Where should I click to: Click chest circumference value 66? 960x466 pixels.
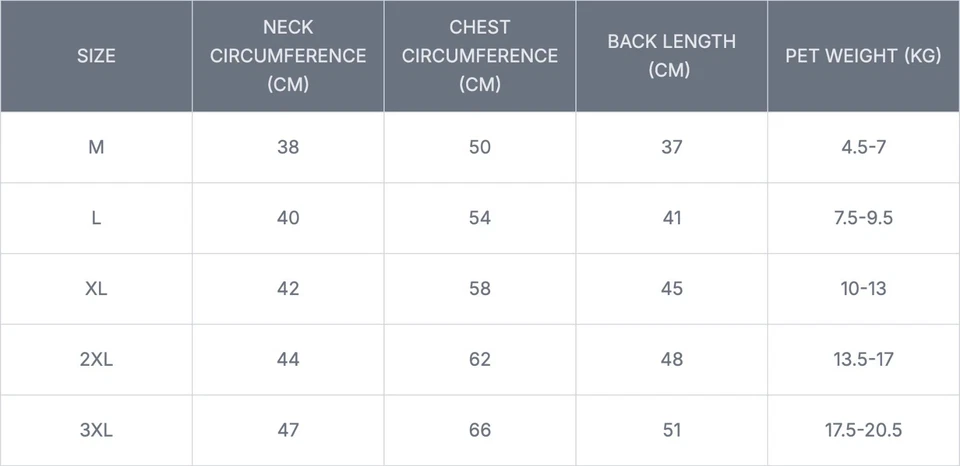[x=480, y=430]
